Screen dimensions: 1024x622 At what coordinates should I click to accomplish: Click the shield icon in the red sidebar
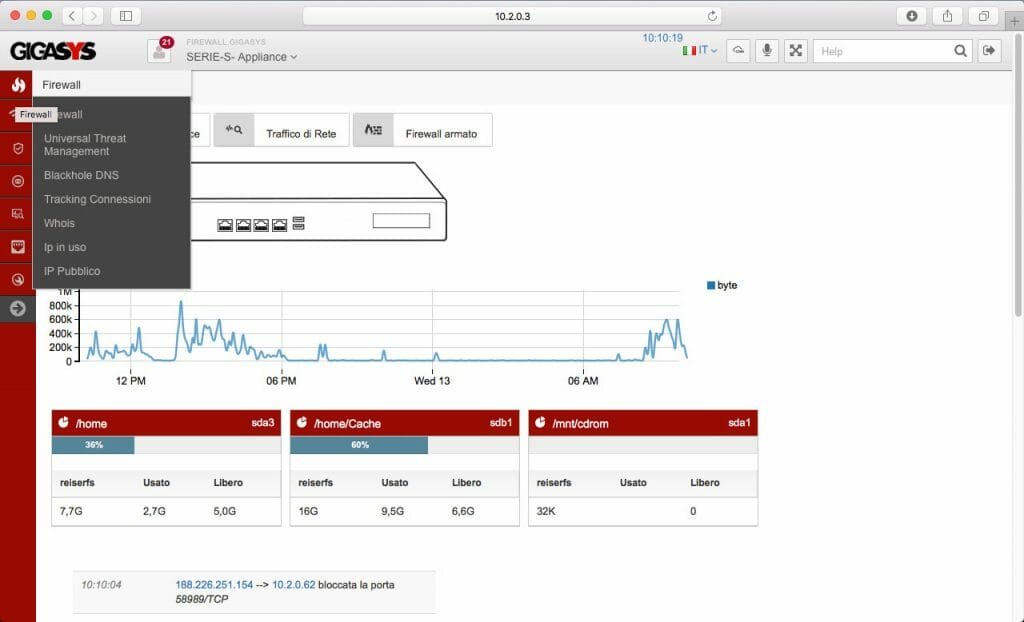[18, 148]
